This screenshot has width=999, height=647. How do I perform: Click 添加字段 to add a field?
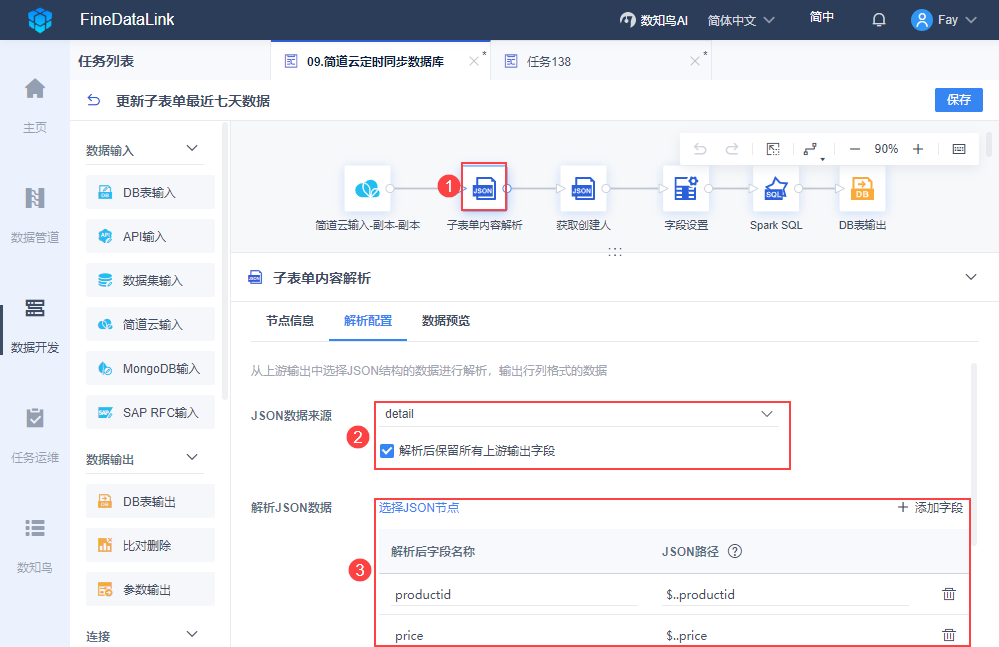point(930,508)
